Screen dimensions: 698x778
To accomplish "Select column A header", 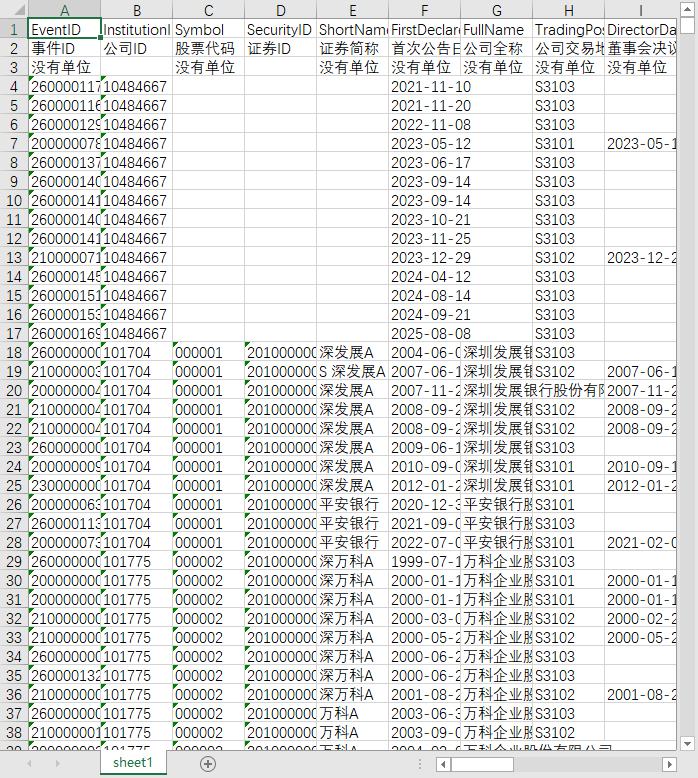I will click(64, 10).
